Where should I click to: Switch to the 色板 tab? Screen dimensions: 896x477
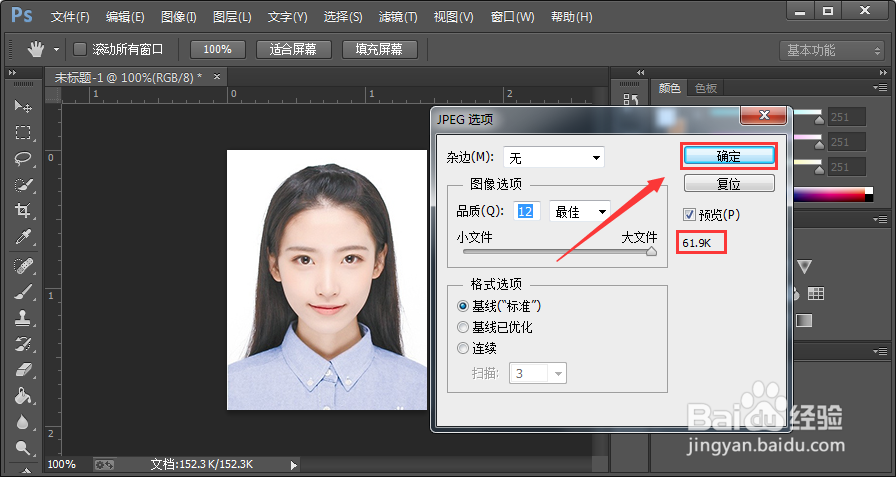tap(706, 88)
